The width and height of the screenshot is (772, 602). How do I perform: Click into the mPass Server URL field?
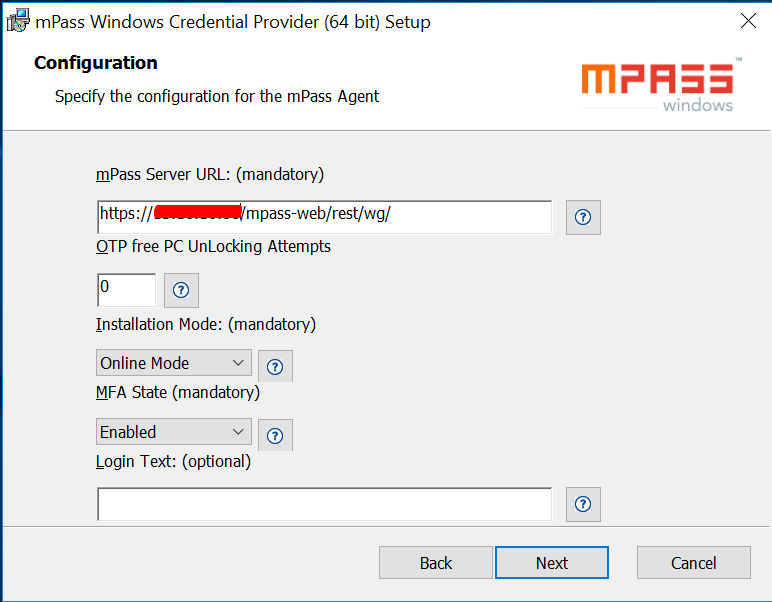[x=324, y=217]
